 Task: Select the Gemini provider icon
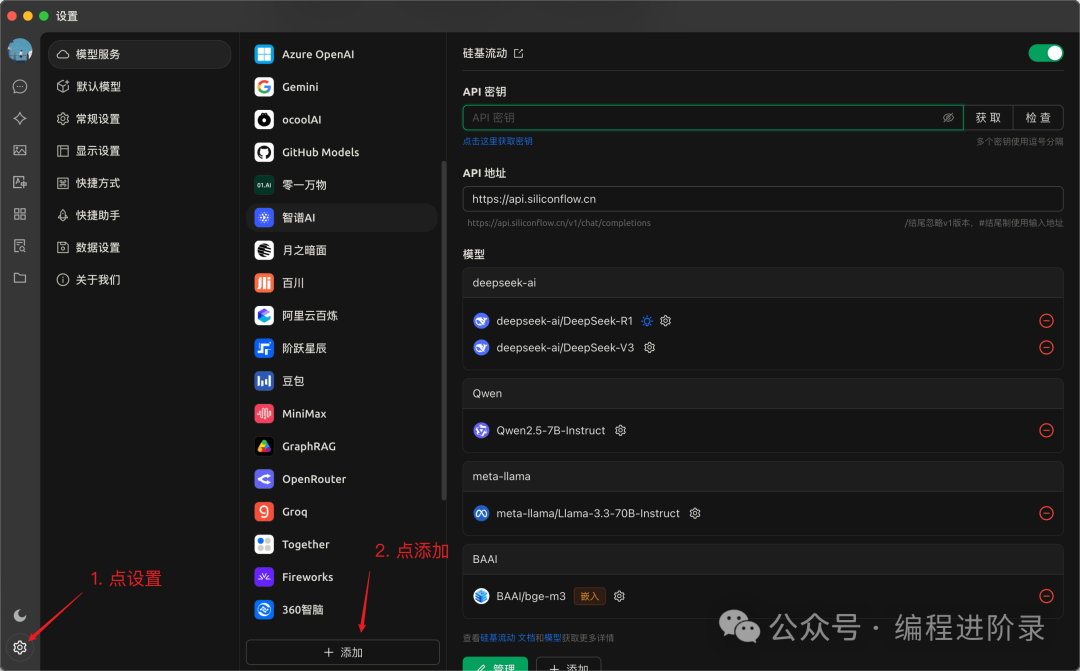click(264, 87)
